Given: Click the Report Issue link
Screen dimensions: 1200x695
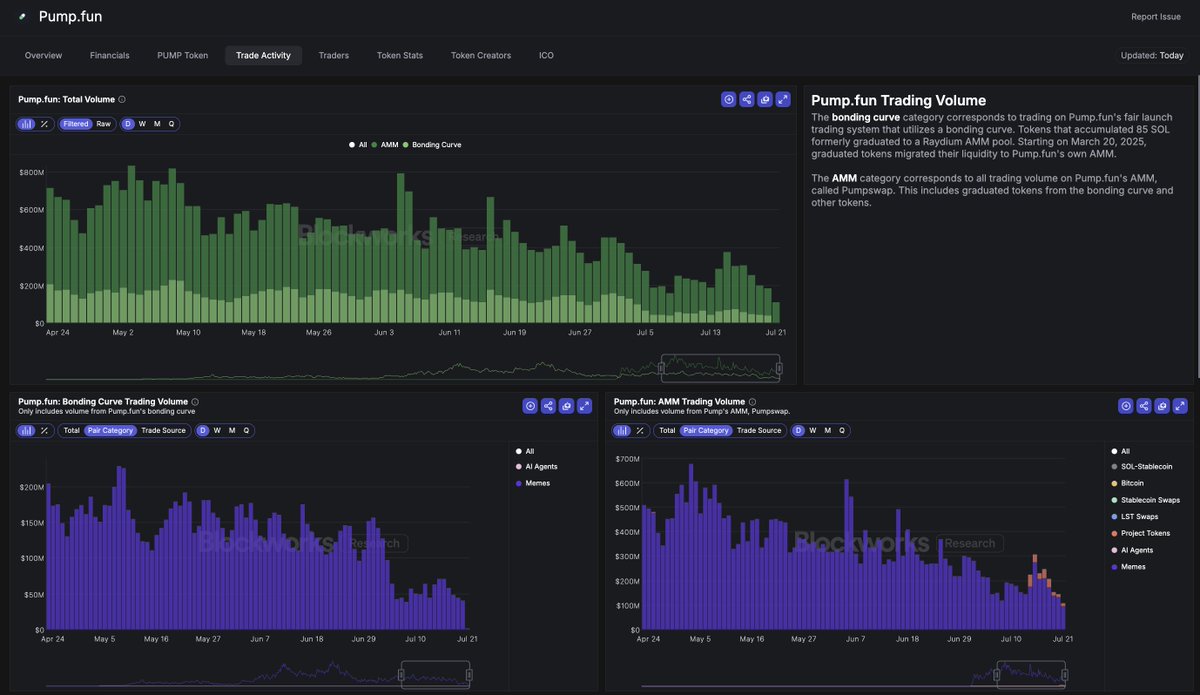Looking at the screenshot, I should (x=1156, y=17).
